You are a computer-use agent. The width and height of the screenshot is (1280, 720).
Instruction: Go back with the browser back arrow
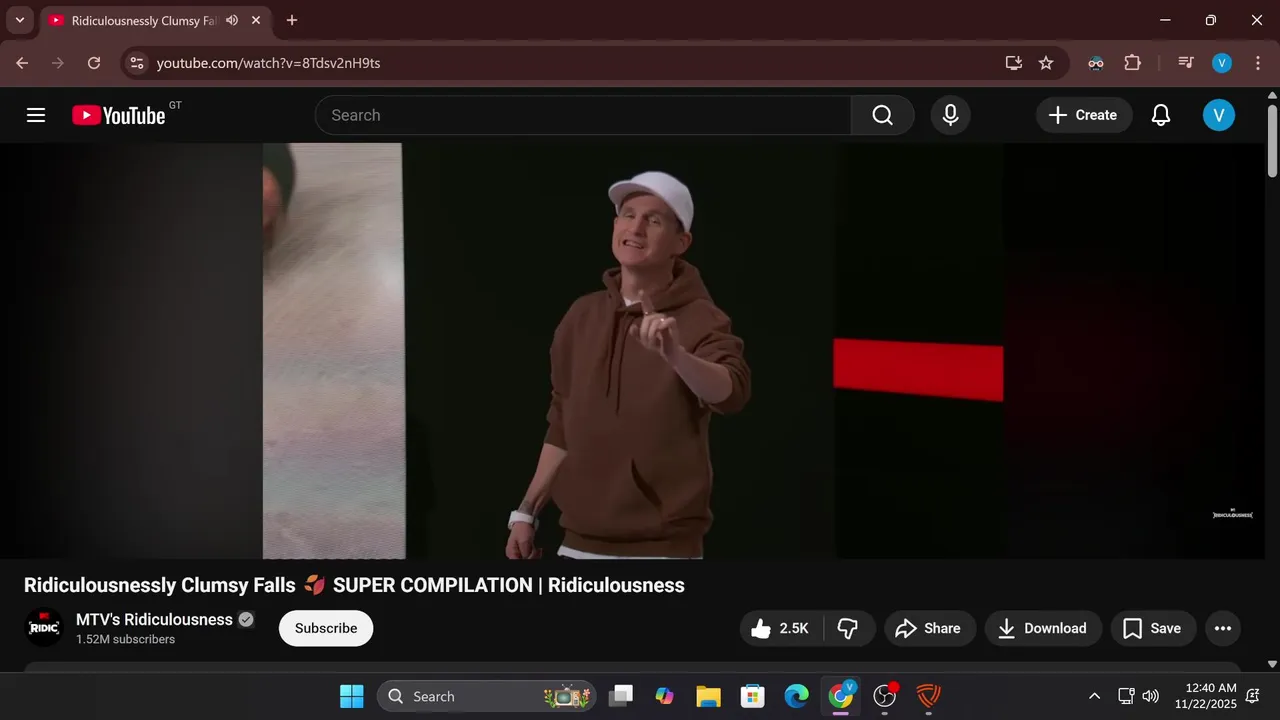pyautogui.click(x=22, y=63)
